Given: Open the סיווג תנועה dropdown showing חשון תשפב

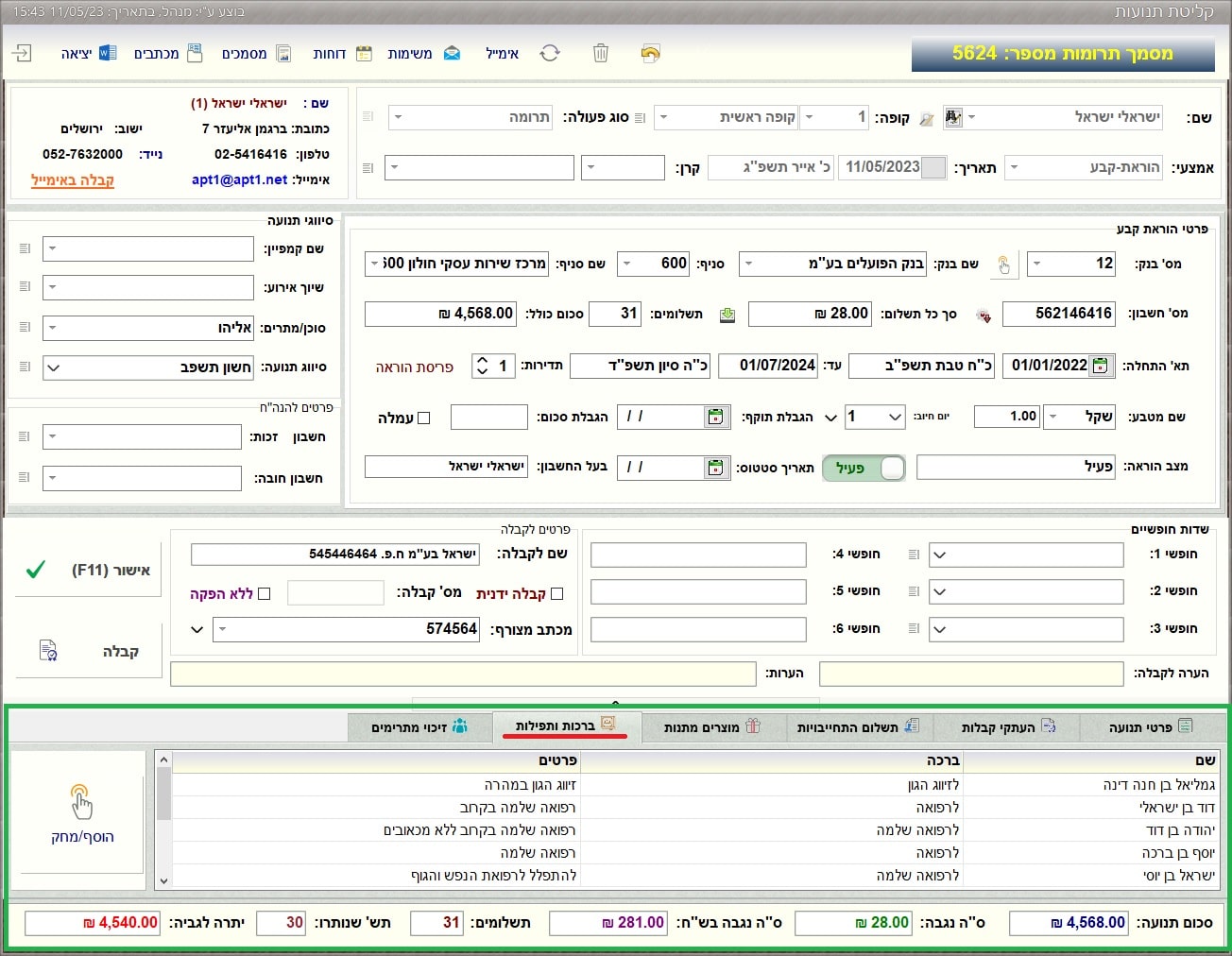Looking at the screenshot, I should 53,367.
